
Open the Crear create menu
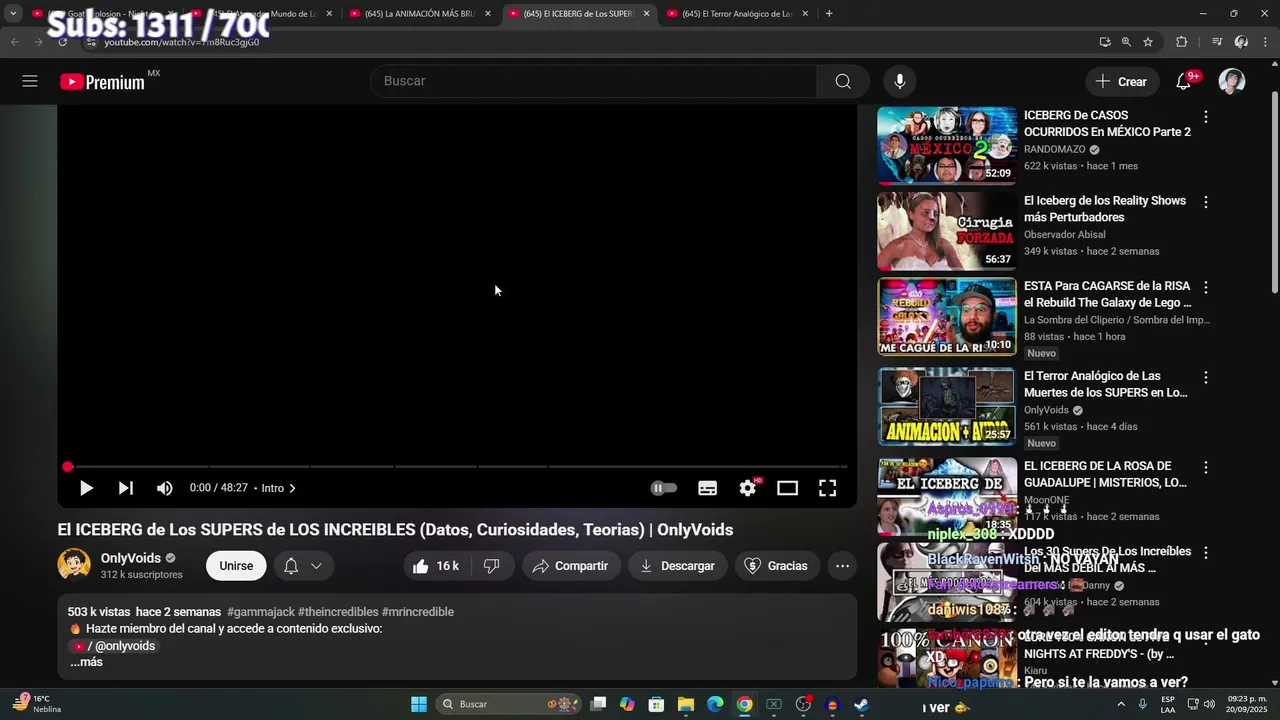click(1121, 82)
